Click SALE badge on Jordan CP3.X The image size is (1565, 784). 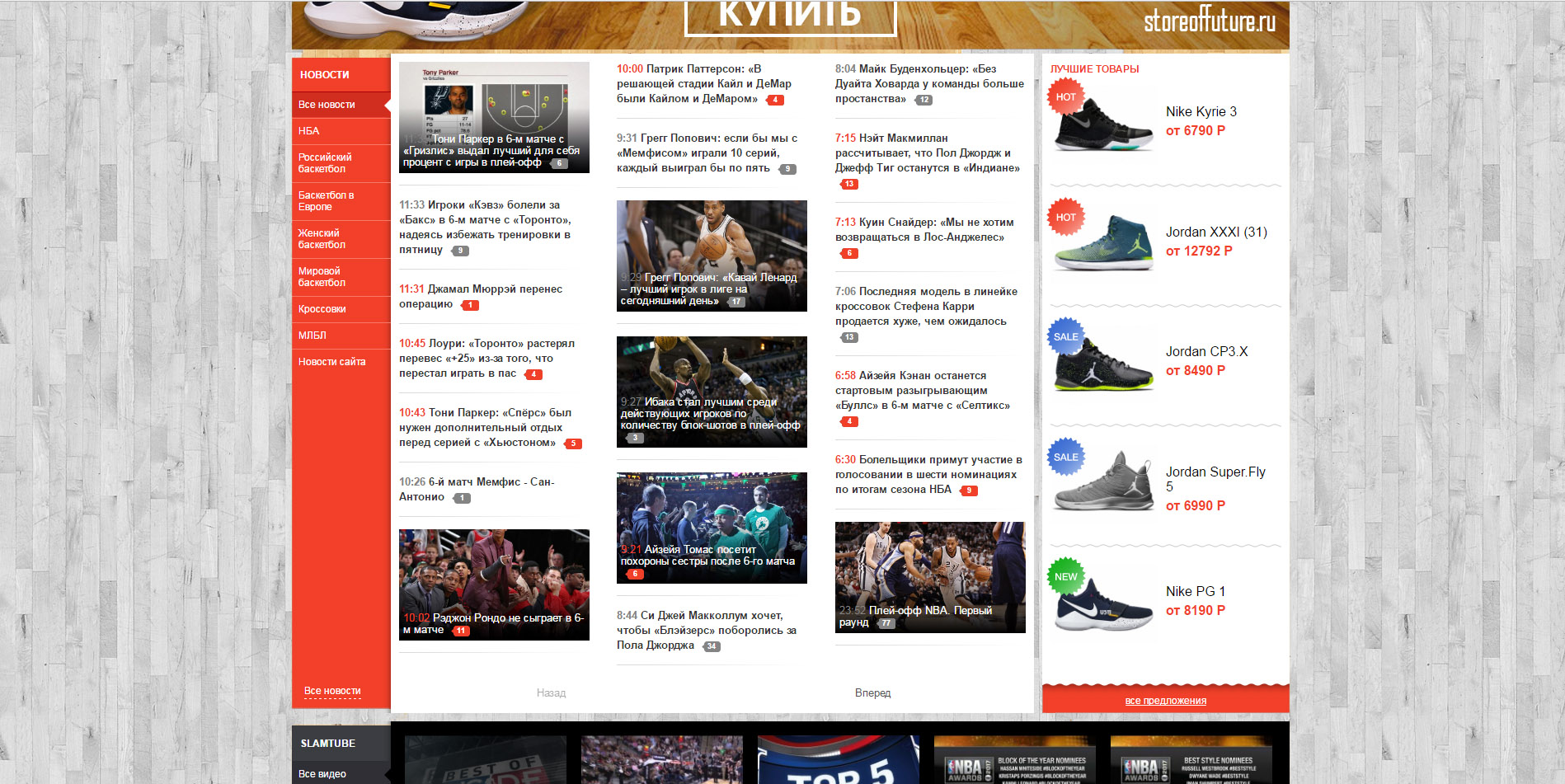click(1065, 337)
